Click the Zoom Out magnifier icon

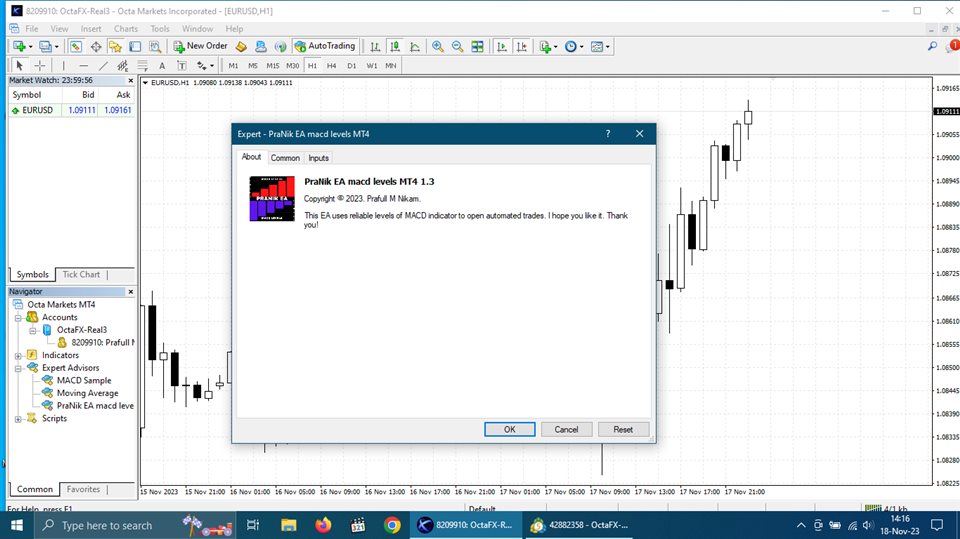[x=457, y=47]
